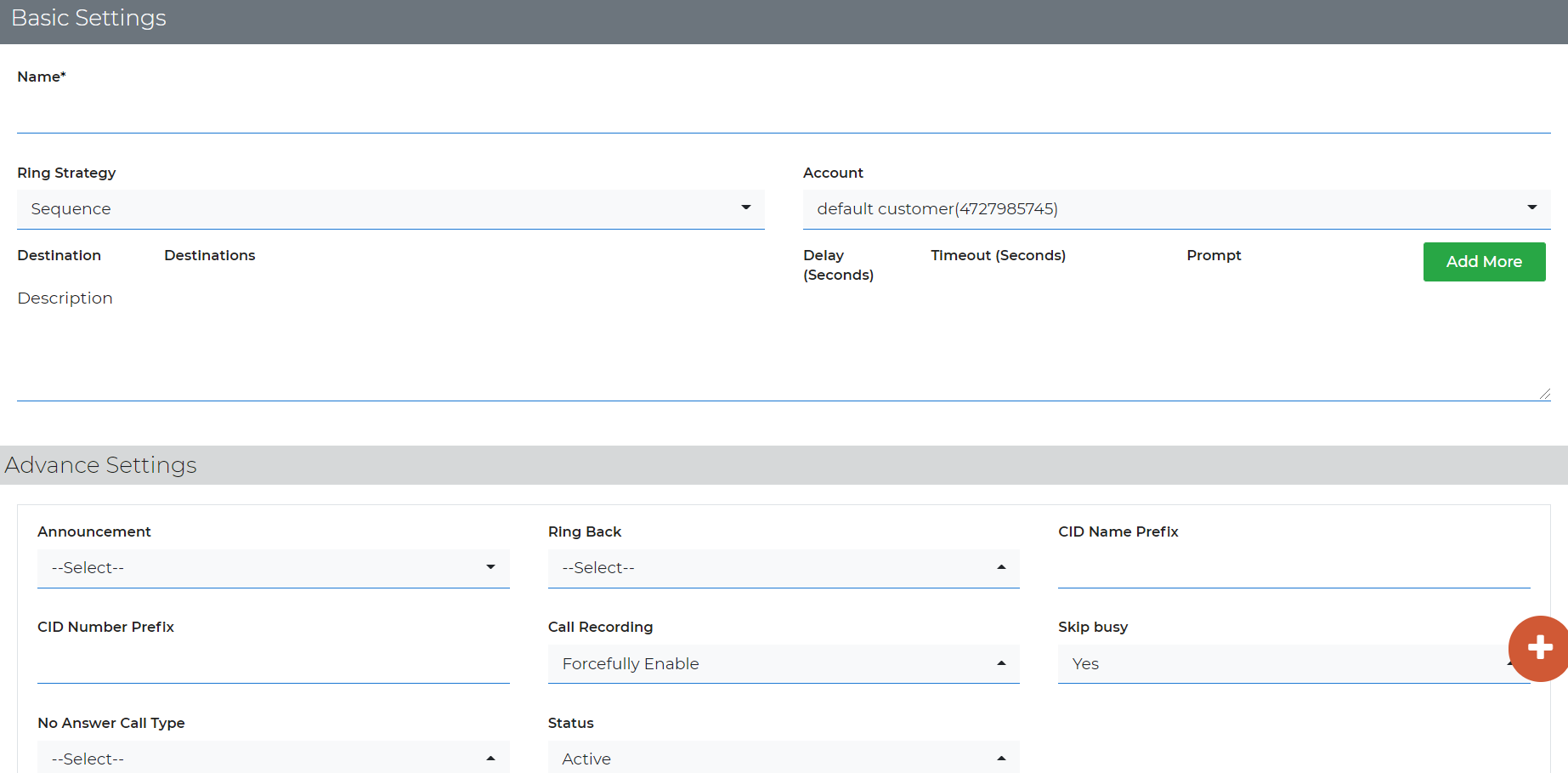Click the Destinations column label

coord(209,255)
